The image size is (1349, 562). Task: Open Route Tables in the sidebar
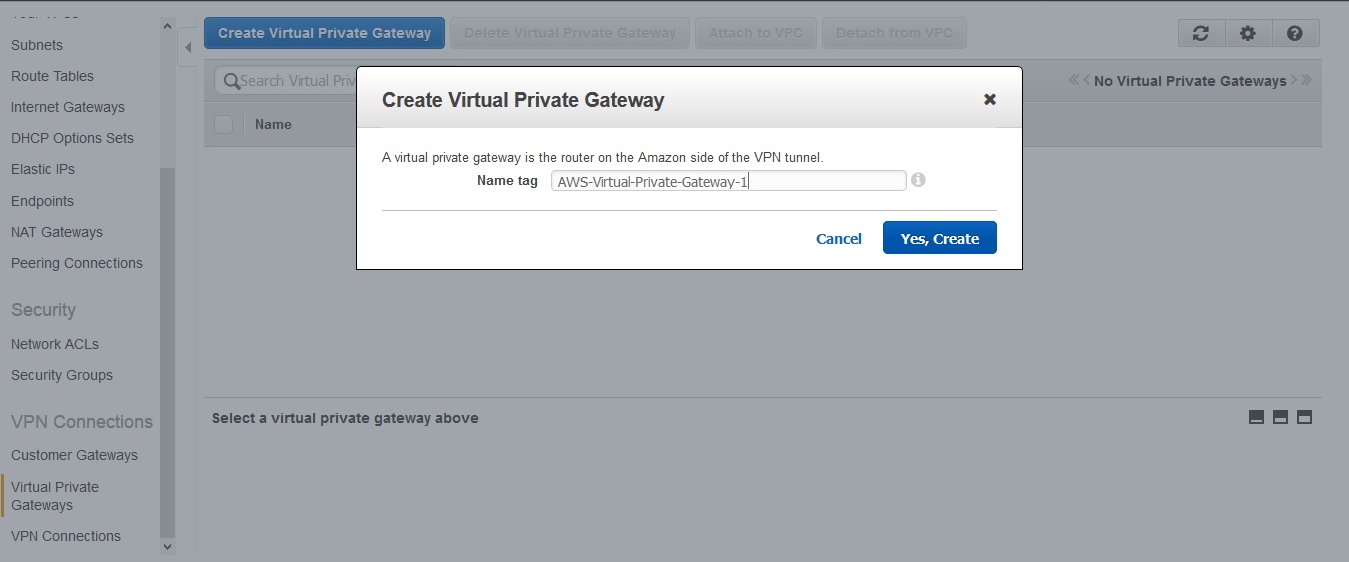tap(52, 76)
